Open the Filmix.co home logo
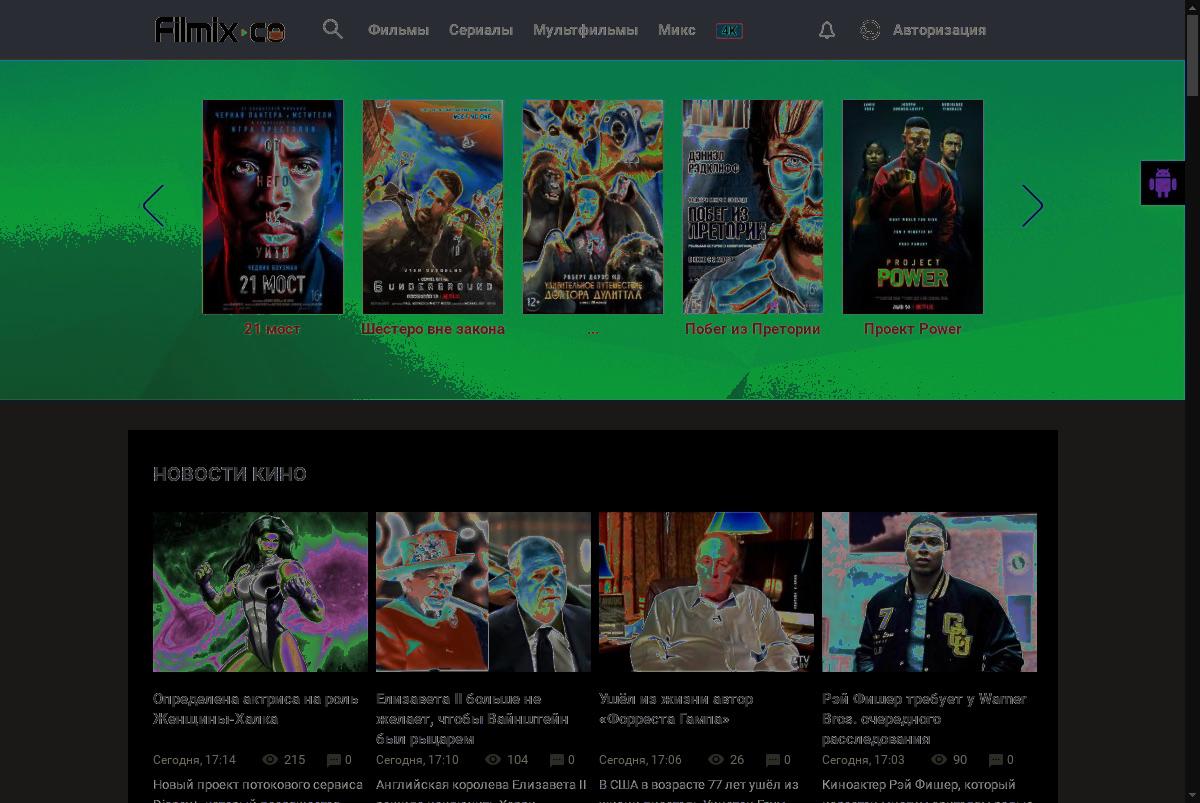The height and width of the screenshot is (803, 1200). [220, 30]
